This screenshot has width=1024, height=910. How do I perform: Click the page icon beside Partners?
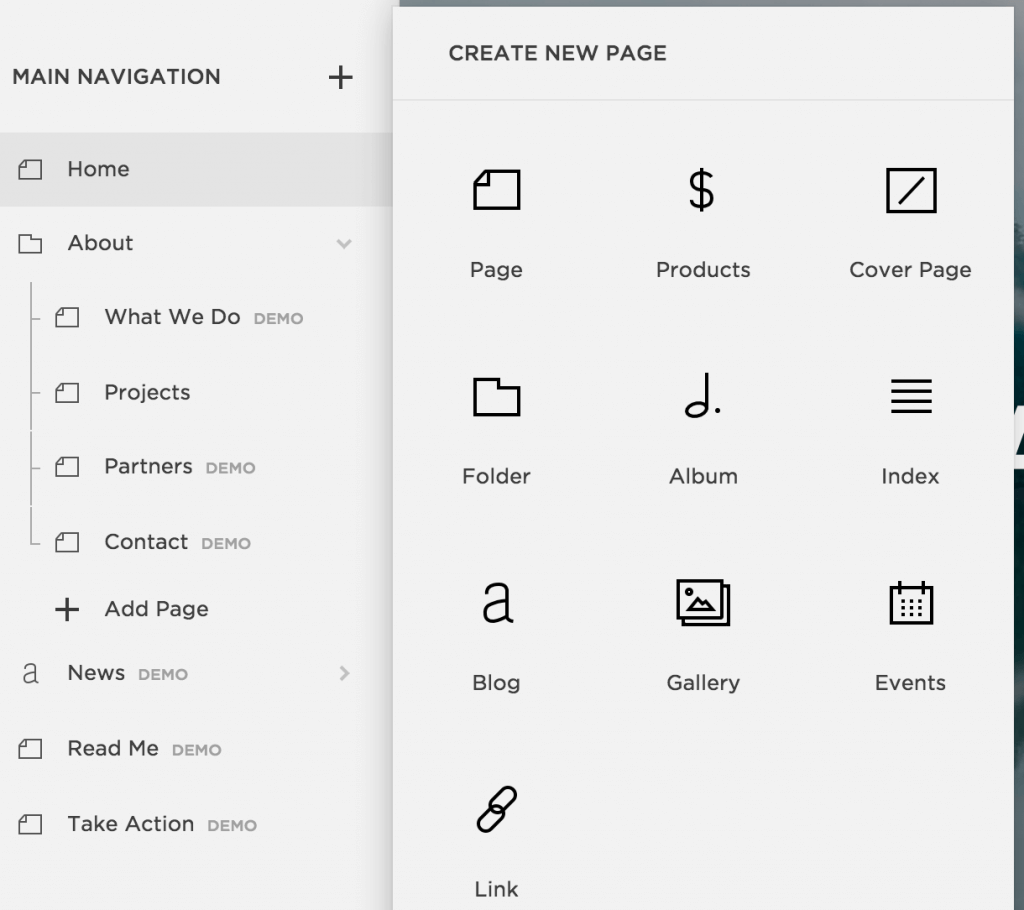coord(67,466)
